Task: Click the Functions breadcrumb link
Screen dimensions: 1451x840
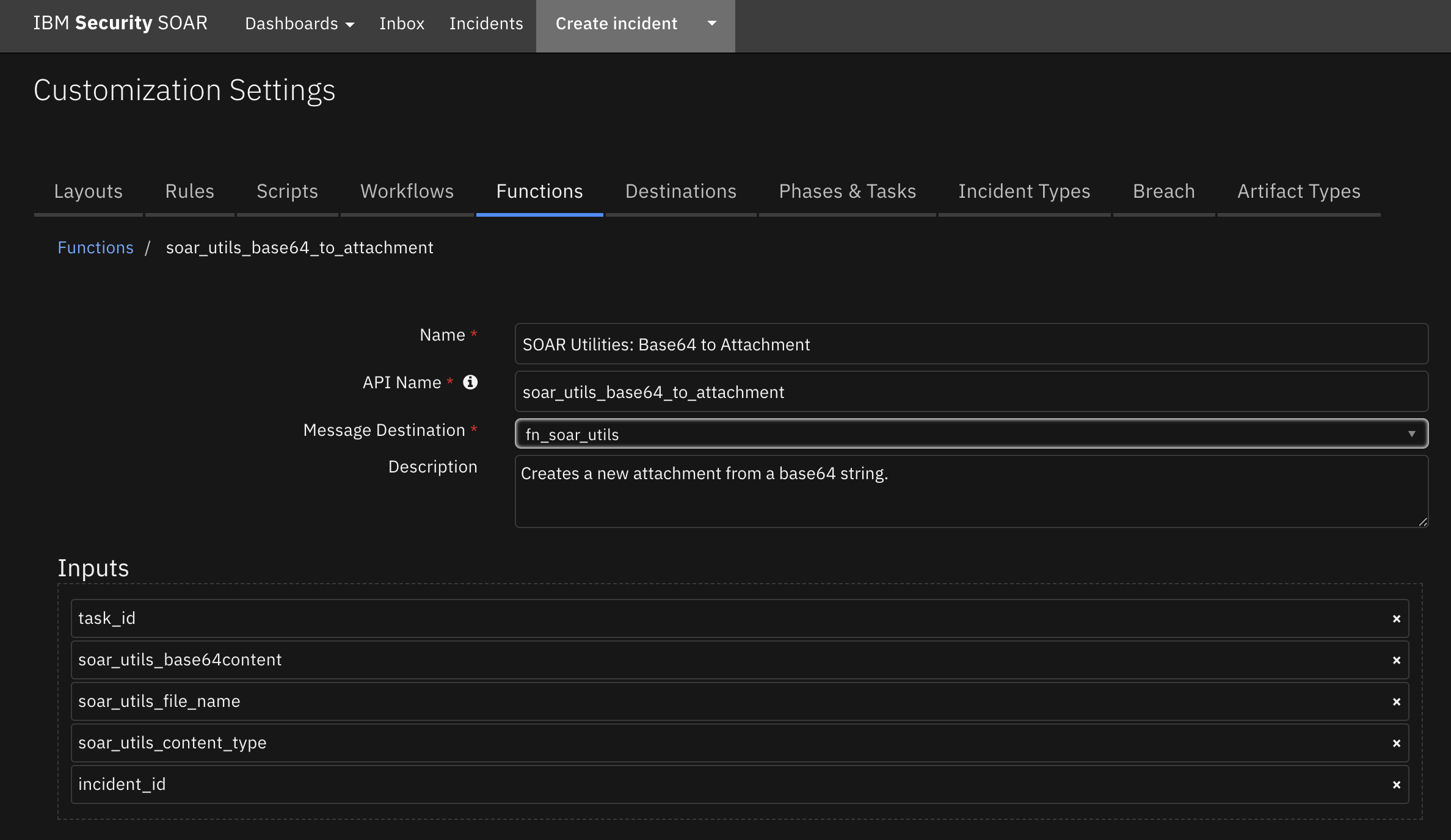Action: click(x=95, y=247)
